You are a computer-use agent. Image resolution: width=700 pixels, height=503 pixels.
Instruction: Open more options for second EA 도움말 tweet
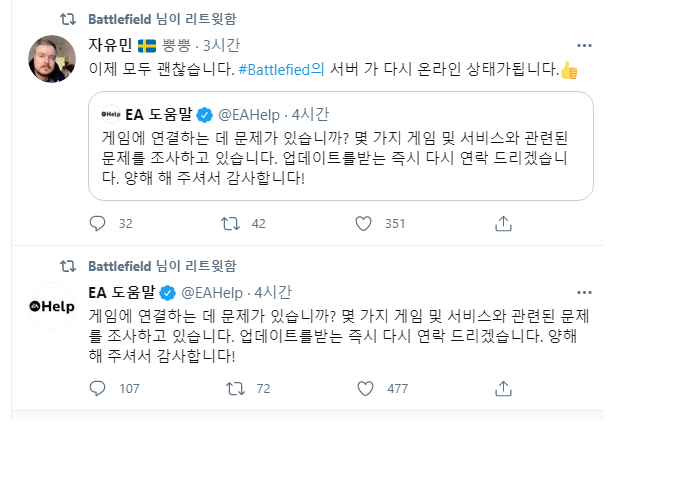585,292
